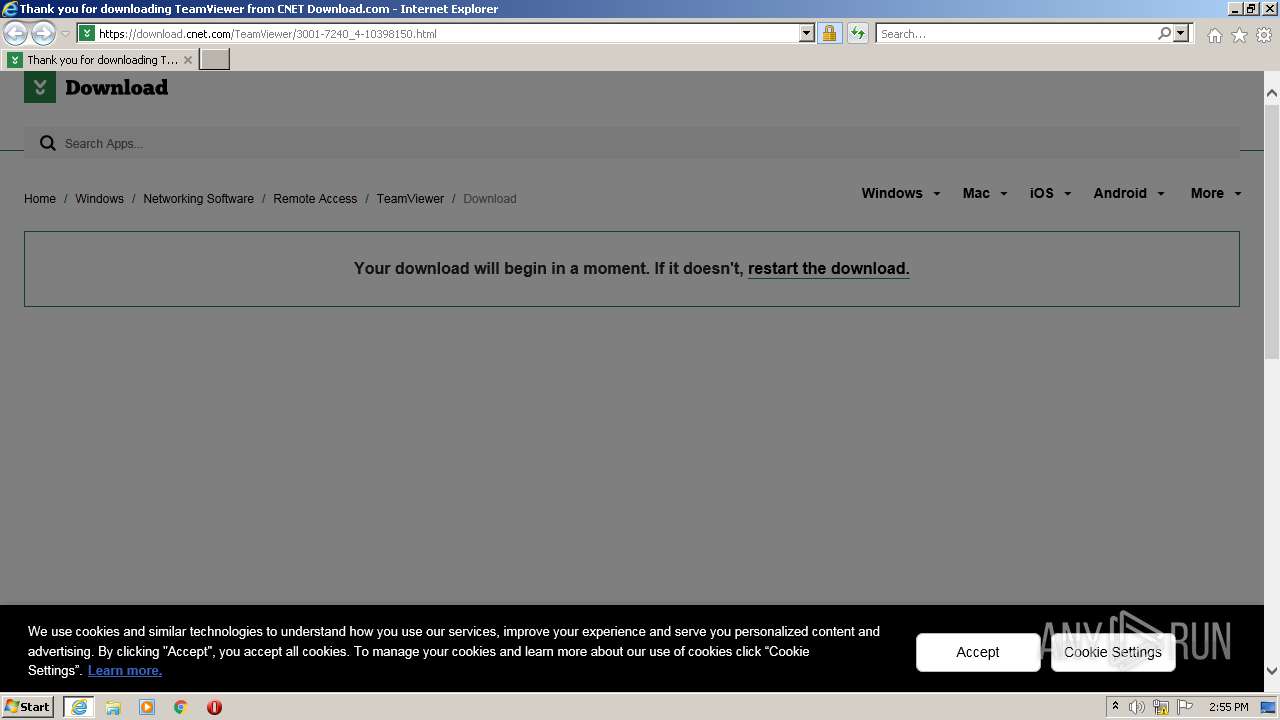Click the 'Learn more.' cookie link
The width and height of the screenshot is (1280, 720).
125,670
